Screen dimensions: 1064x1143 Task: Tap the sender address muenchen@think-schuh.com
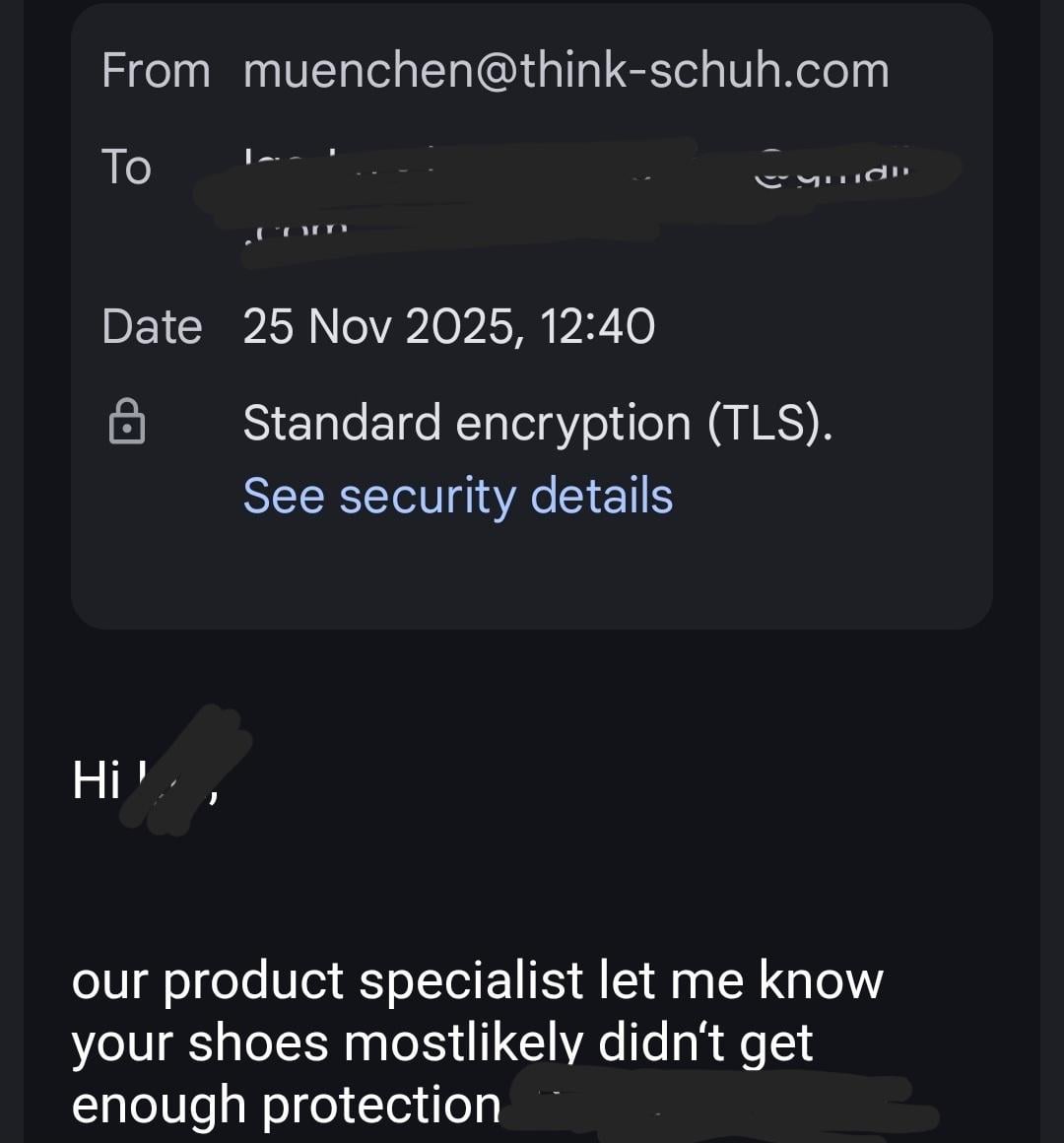coord(565,71)
